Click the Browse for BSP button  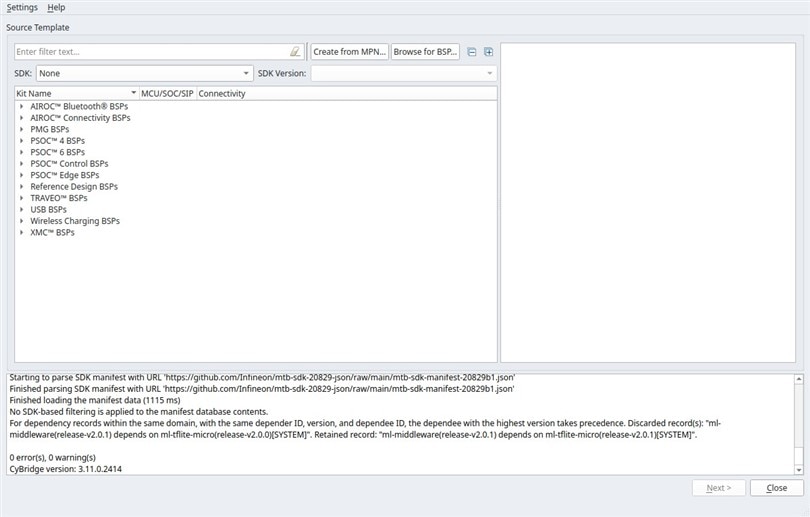(x=425, y=52)
